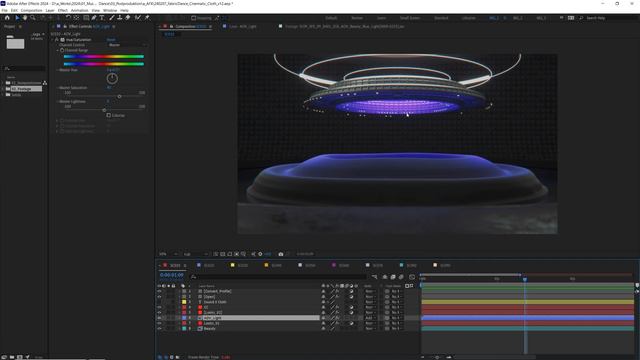Screen dimensions: 640x360
Task: Select the Type text tool
Action: tap(102, 18)
